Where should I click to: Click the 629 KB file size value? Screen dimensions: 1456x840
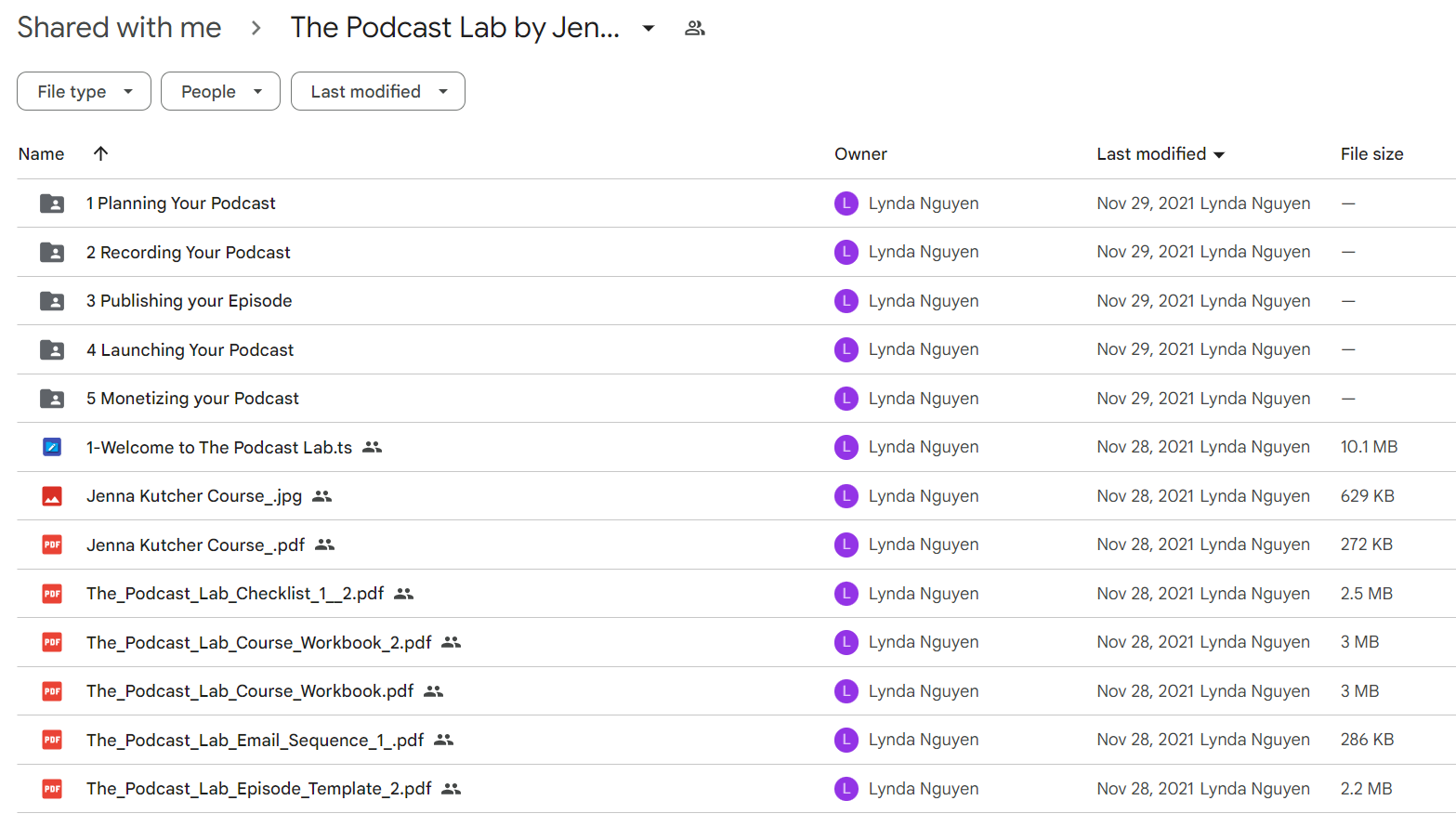[x=1367, y=496]
